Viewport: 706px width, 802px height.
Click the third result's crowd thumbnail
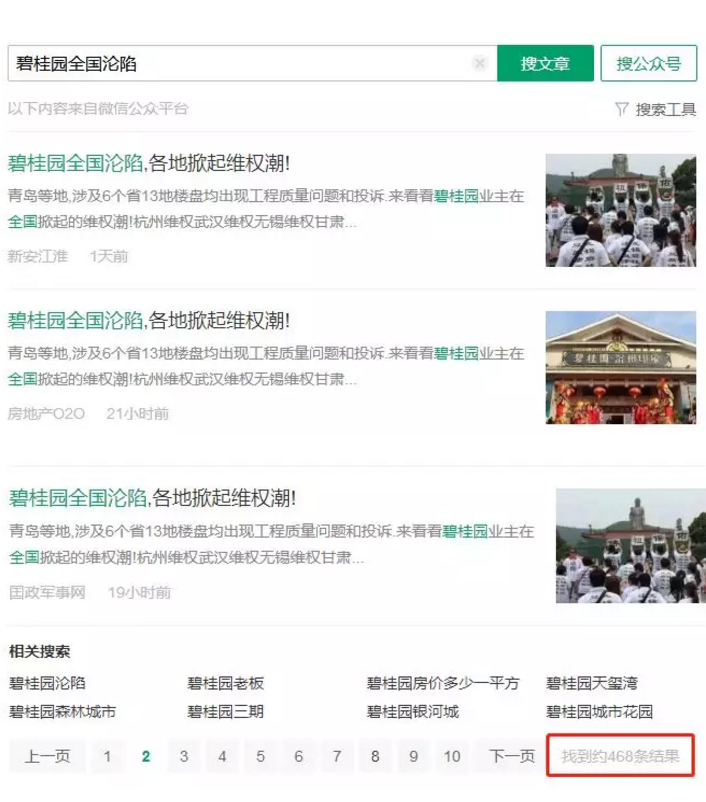pyautogui.click(x=625, y=545)
